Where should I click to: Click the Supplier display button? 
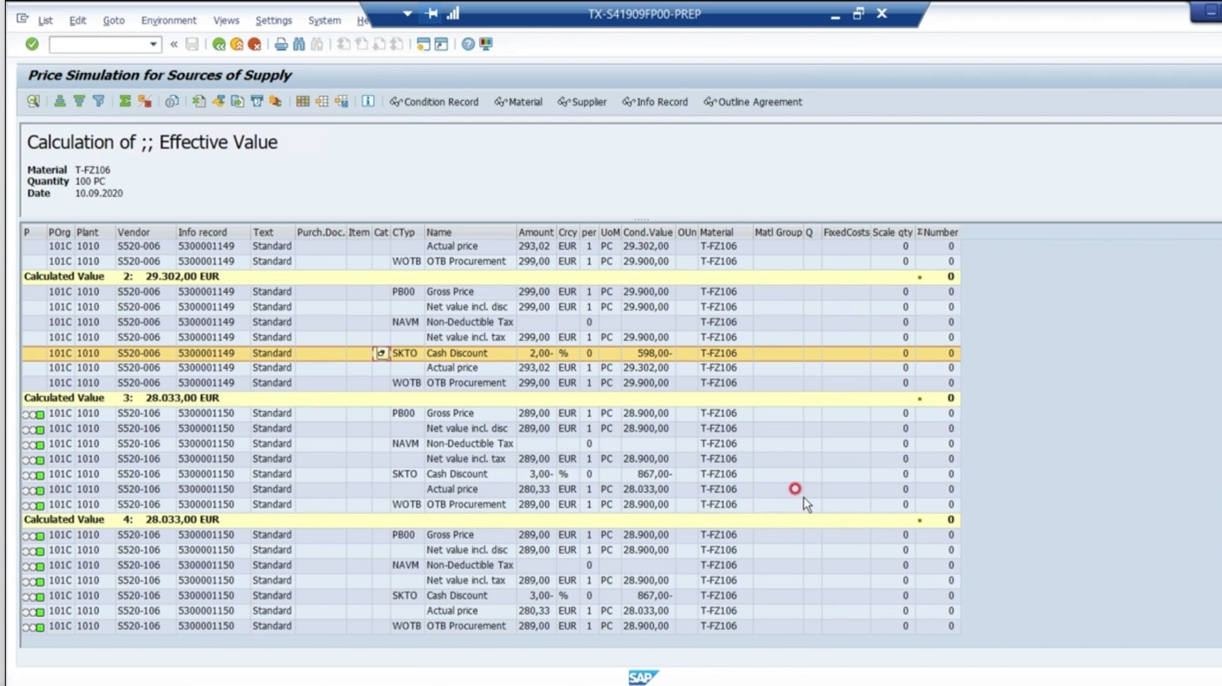point(582,102)
